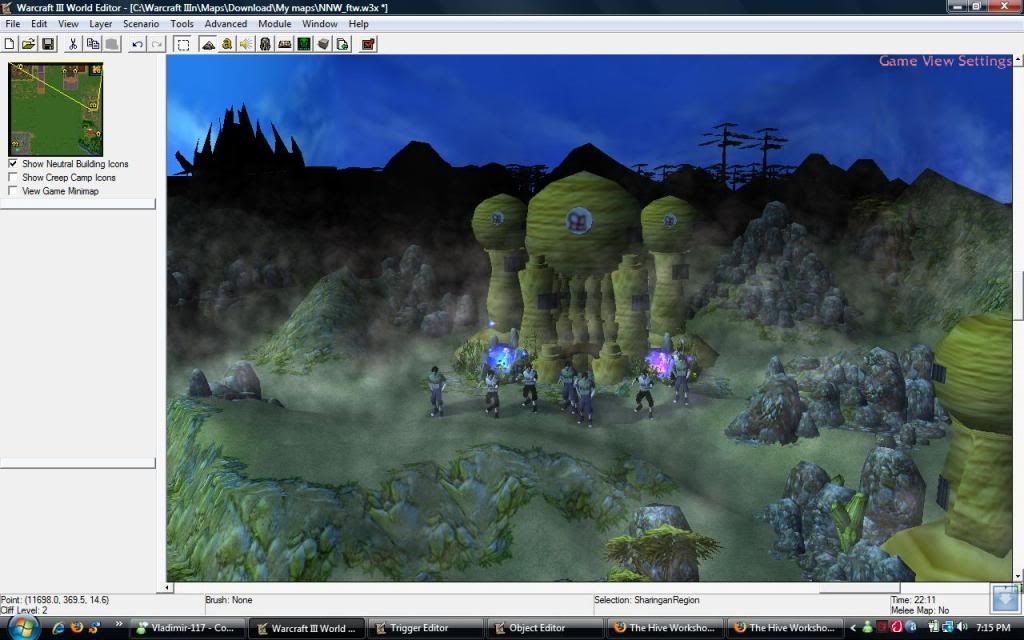This screenshot has height=640, width=1024.
Task: Open the Import Manager toolbar icon
Action: pyautogui.click(x=343, y=44)
